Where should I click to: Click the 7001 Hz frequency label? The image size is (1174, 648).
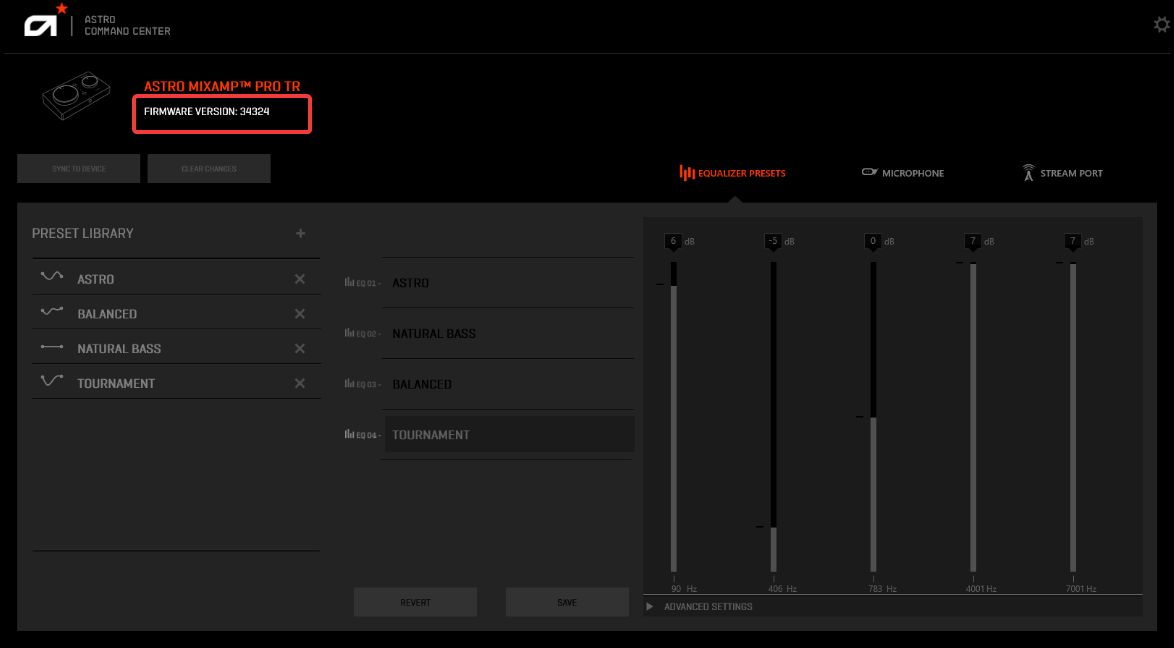point(1081,589)
